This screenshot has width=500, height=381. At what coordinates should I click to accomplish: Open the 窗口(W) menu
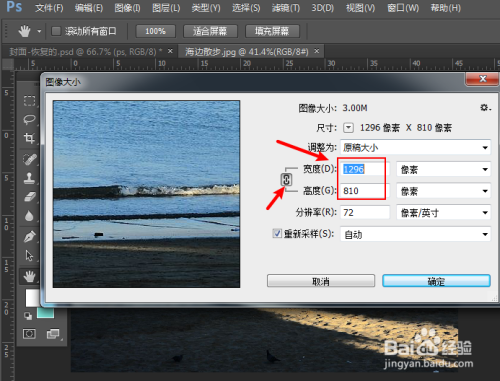pos(403,8)
